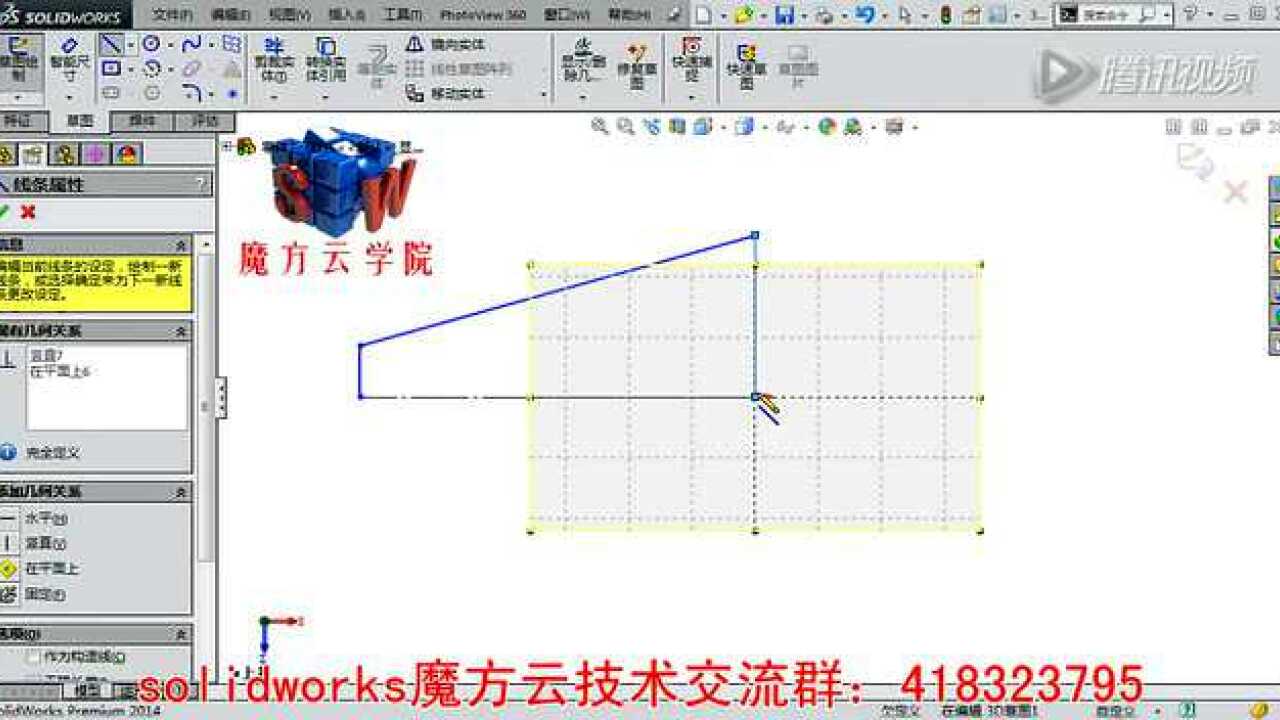Open the Quick Snaps dropdown arrow

691,97
